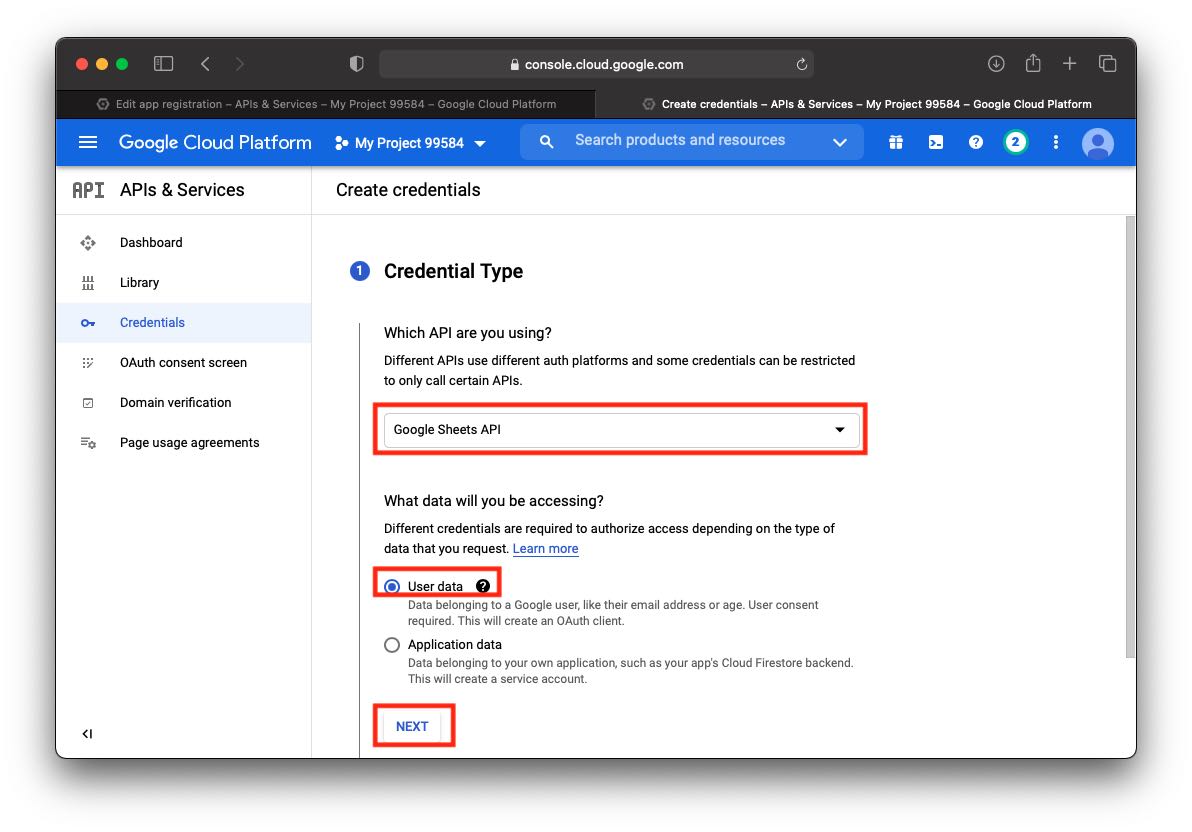Viewport: 1192px width, 832px height.
Task: Go back in Safari history
Action: coord(205,64)
